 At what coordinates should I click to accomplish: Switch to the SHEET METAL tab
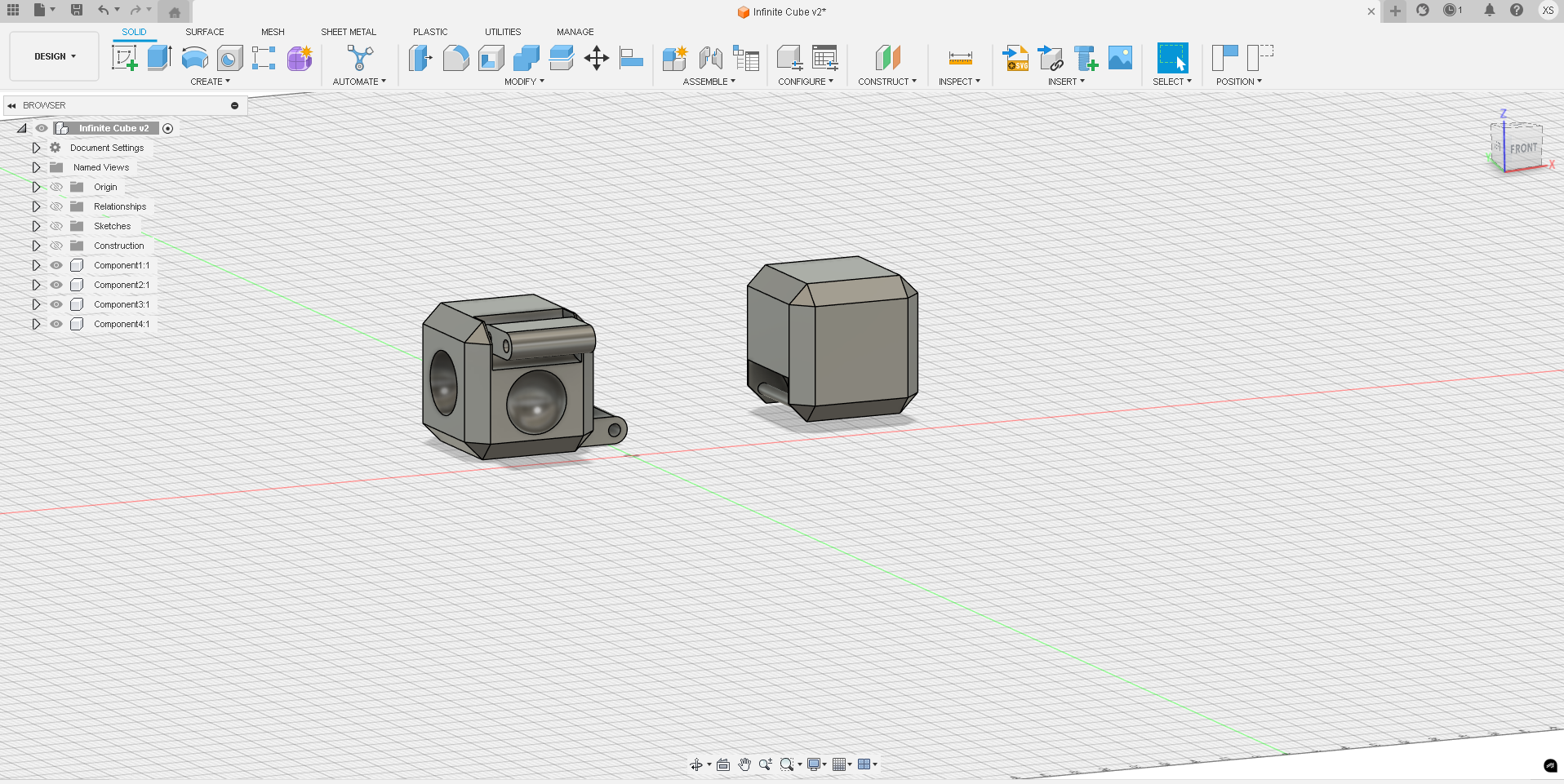pos(349,32)
